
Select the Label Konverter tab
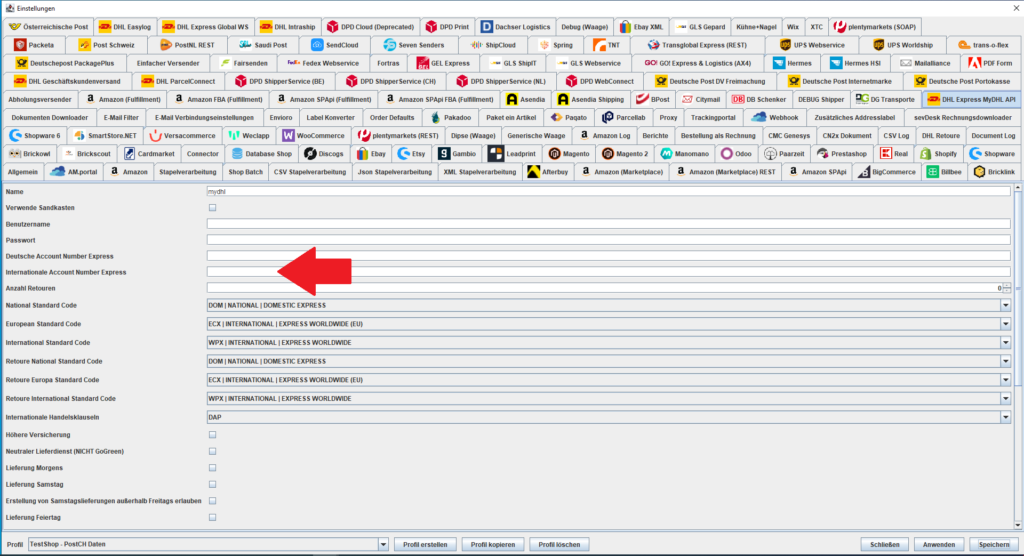click(x=330, y=118)
